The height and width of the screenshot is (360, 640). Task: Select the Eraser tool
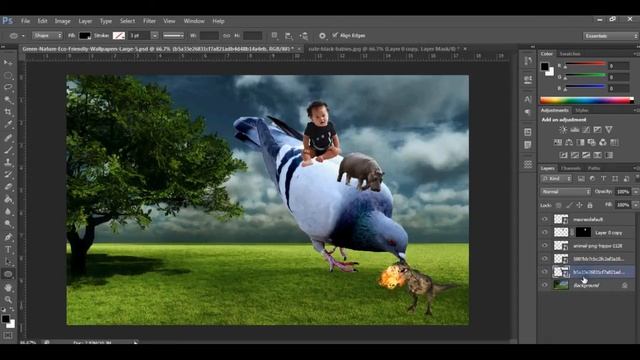coord(8,187)
